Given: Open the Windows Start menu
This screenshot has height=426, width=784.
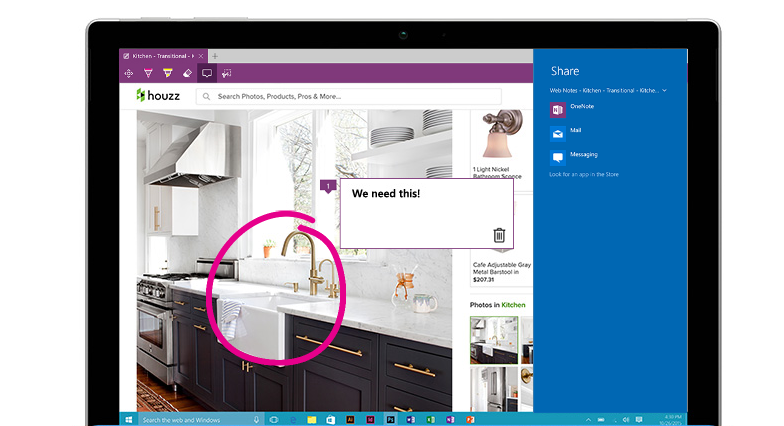Looking at the screenshot, I should [128, 420].
